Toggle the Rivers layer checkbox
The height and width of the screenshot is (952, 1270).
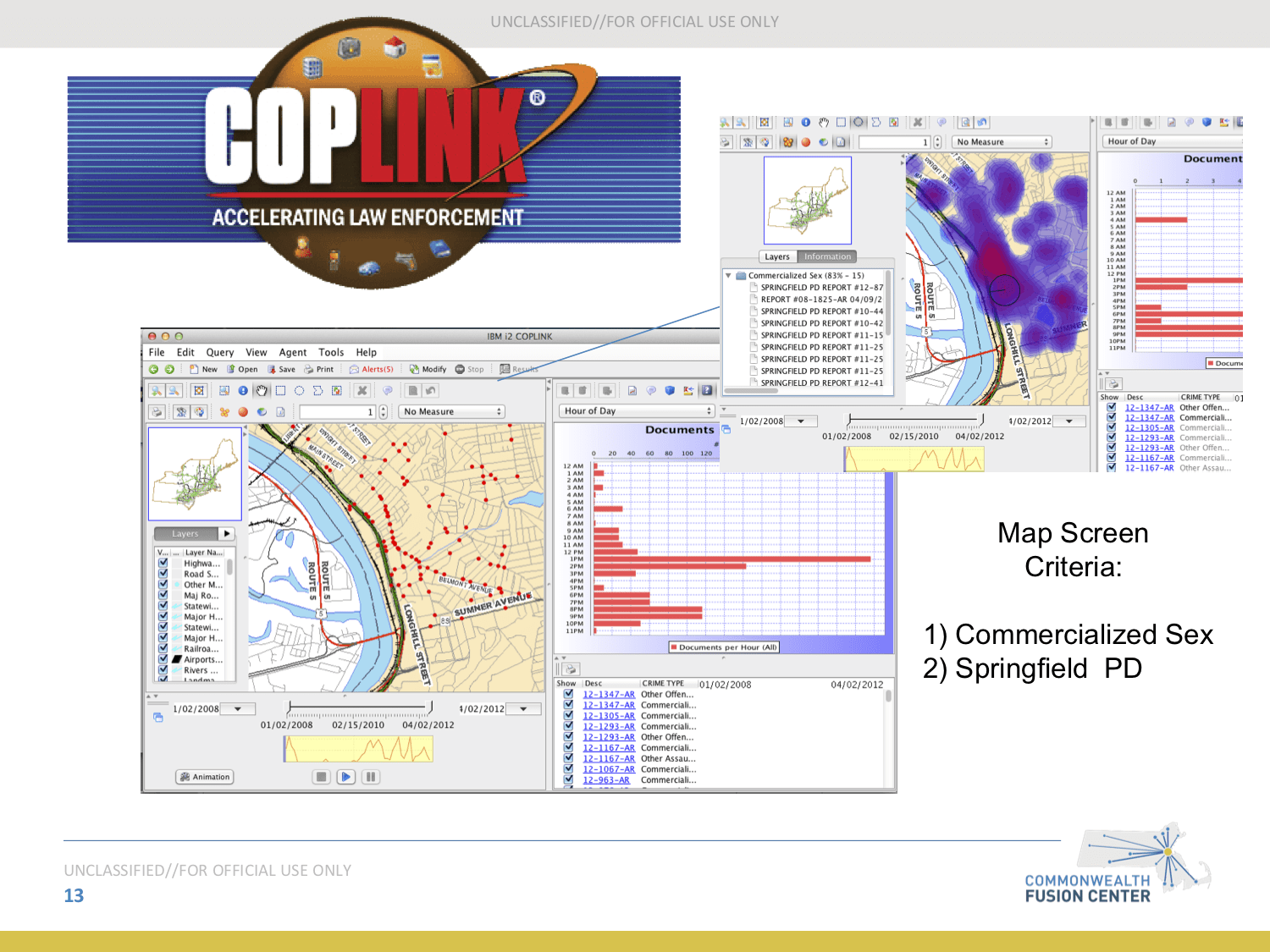click(x=163, y=669)
